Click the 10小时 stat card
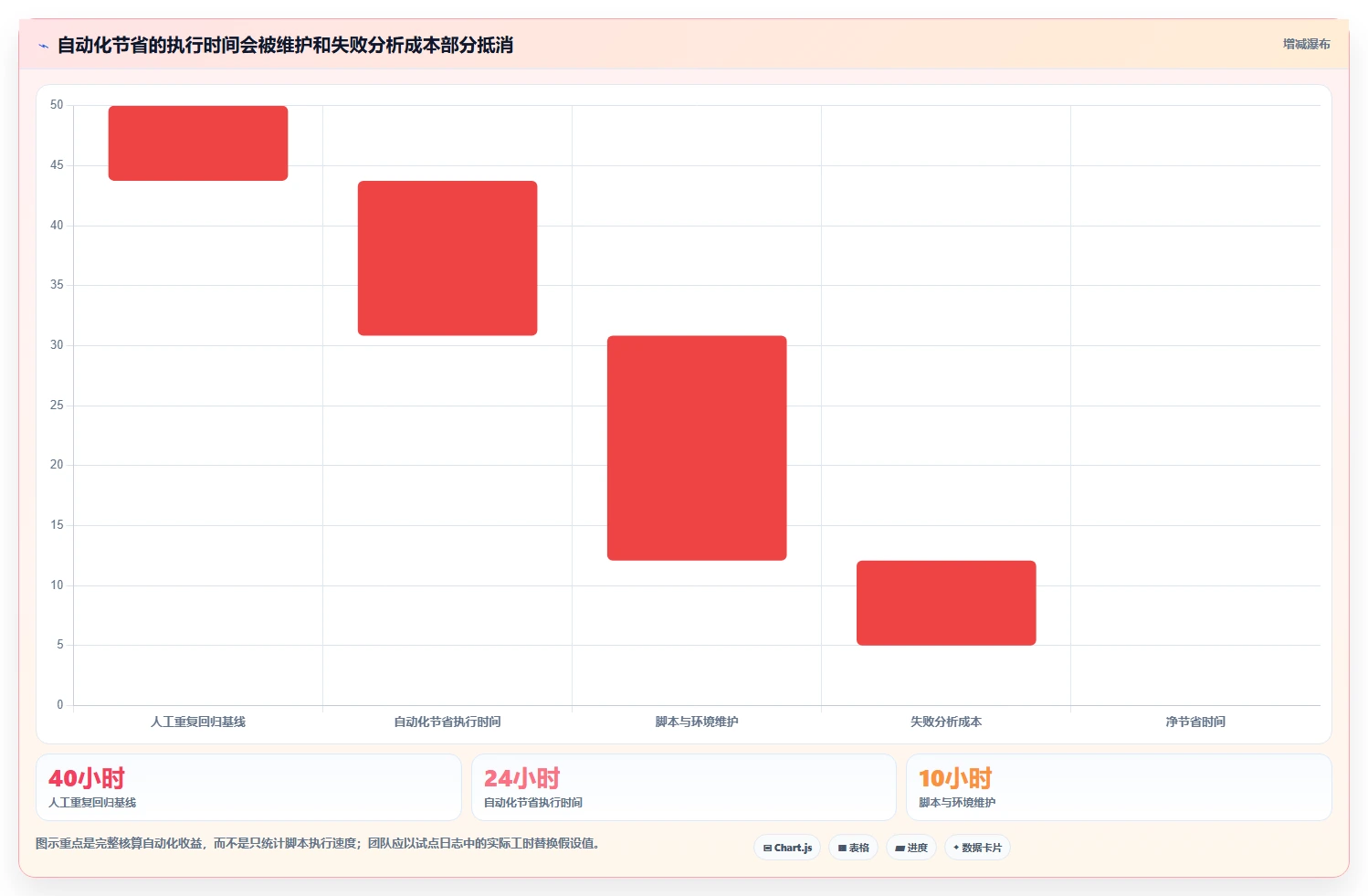Screen dimensions: 1368x896 [x=1119, y=787]
